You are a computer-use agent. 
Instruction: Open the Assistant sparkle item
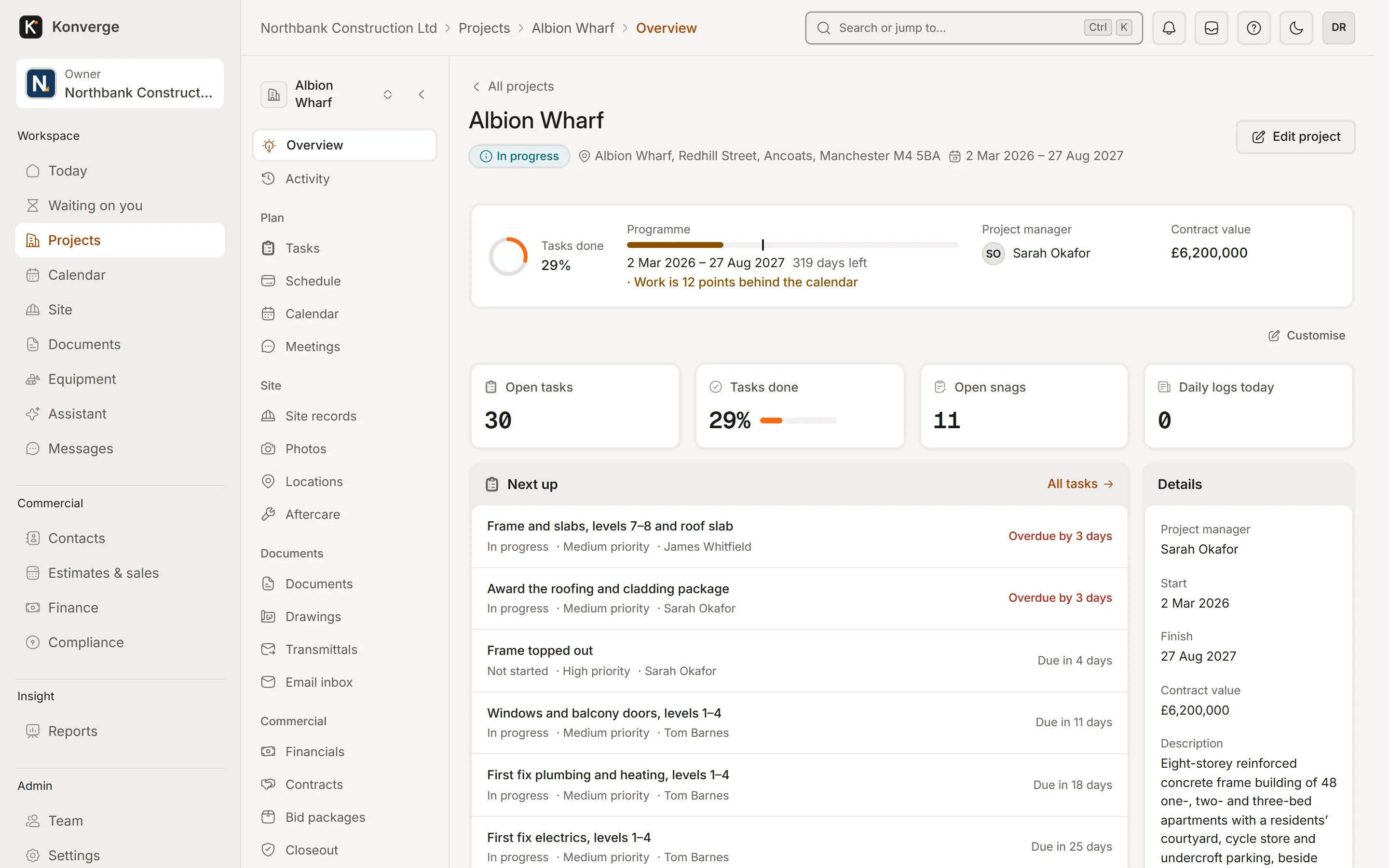point(120,414)
